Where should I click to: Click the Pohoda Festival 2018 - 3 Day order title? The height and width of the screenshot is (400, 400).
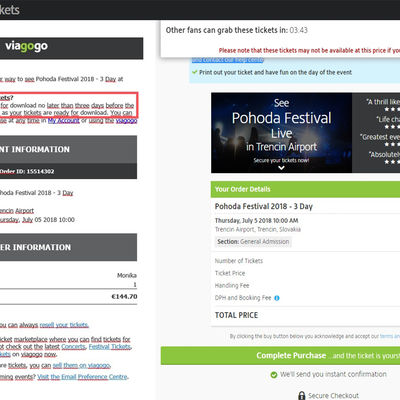pos(264,206)
